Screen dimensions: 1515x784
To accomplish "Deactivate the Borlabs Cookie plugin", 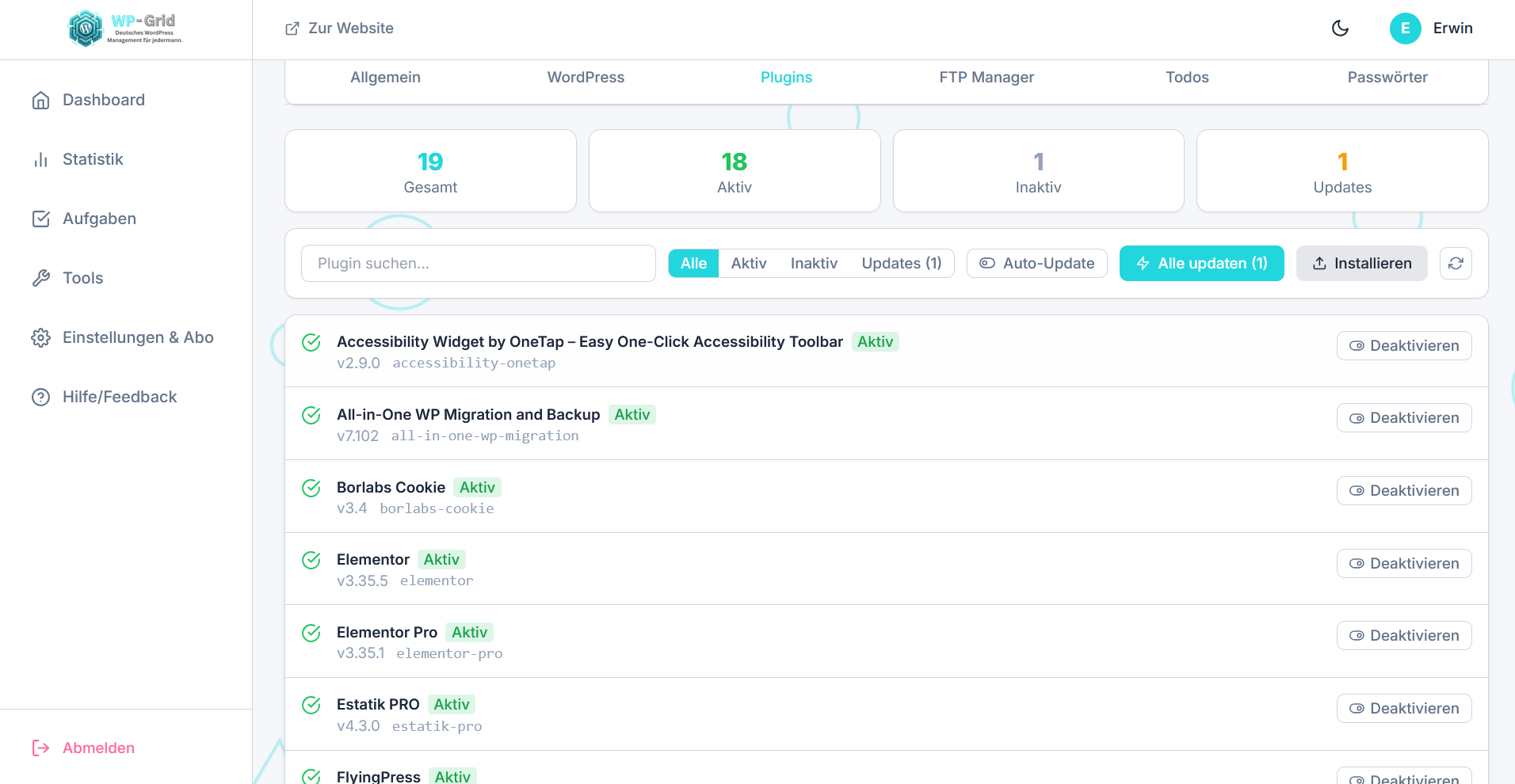I will click(1403, 491).
